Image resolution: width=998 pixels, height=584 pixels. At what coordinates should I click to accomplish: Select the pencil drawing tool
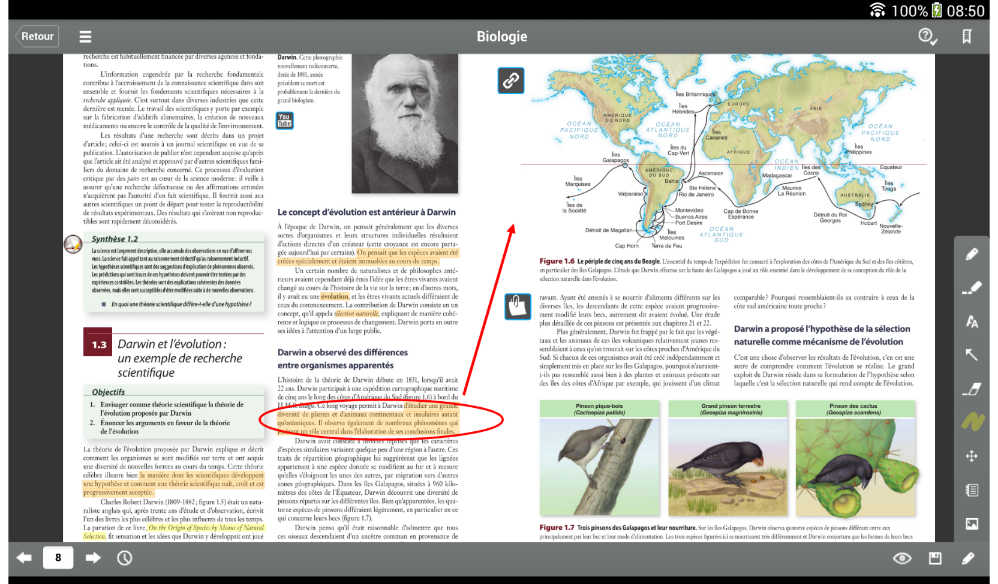pos(971,254)
